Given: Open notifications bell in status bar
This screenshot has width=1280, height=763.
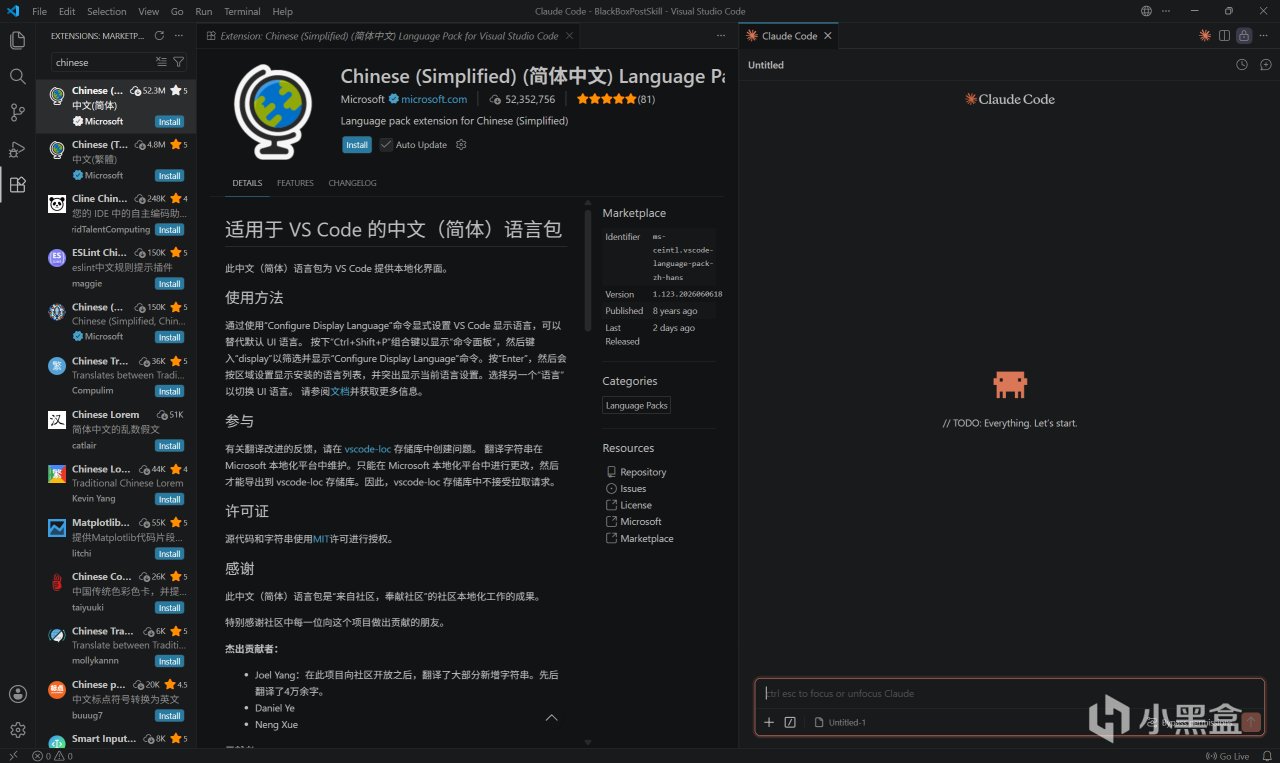Looking at the screenshot, I should tap(1266, 756).
